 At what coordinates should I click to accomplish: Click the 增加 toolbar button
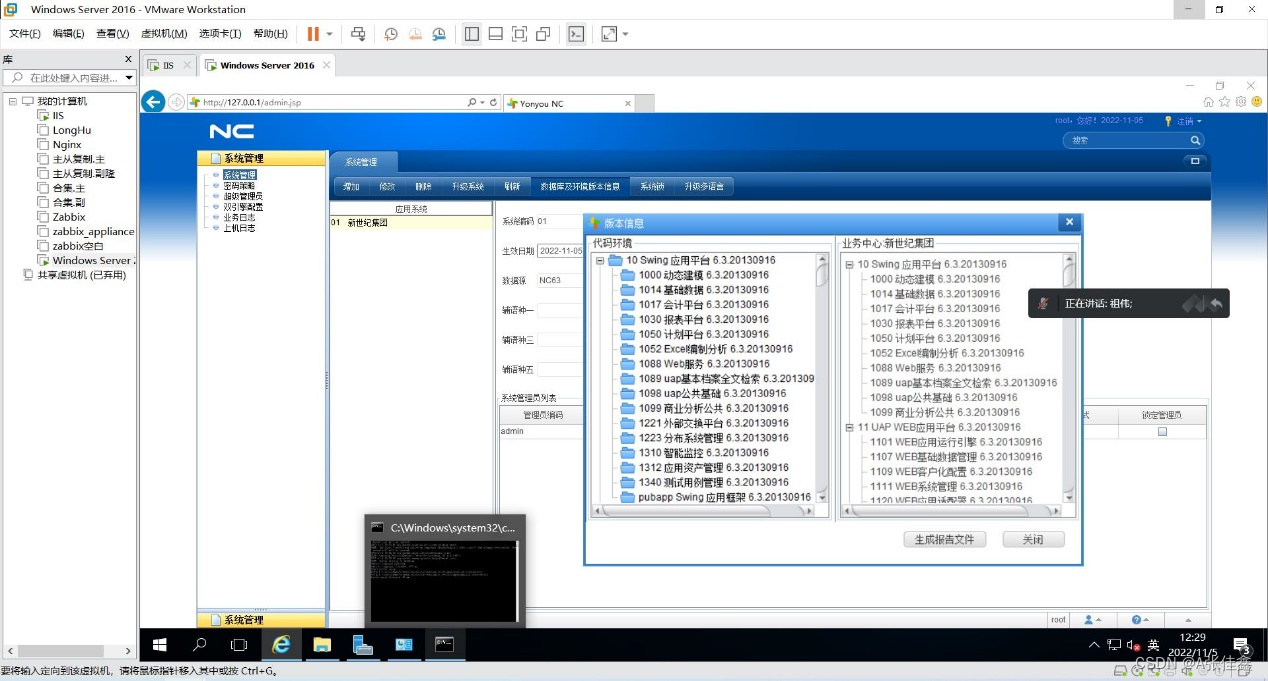[351, 186]
